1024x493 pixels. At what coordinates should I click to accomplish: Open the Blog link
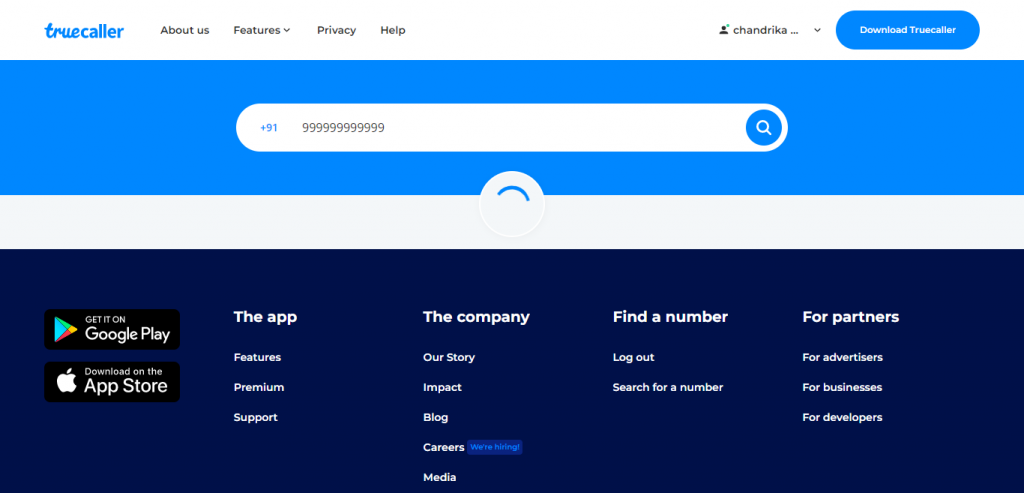(x=436, y=417)
